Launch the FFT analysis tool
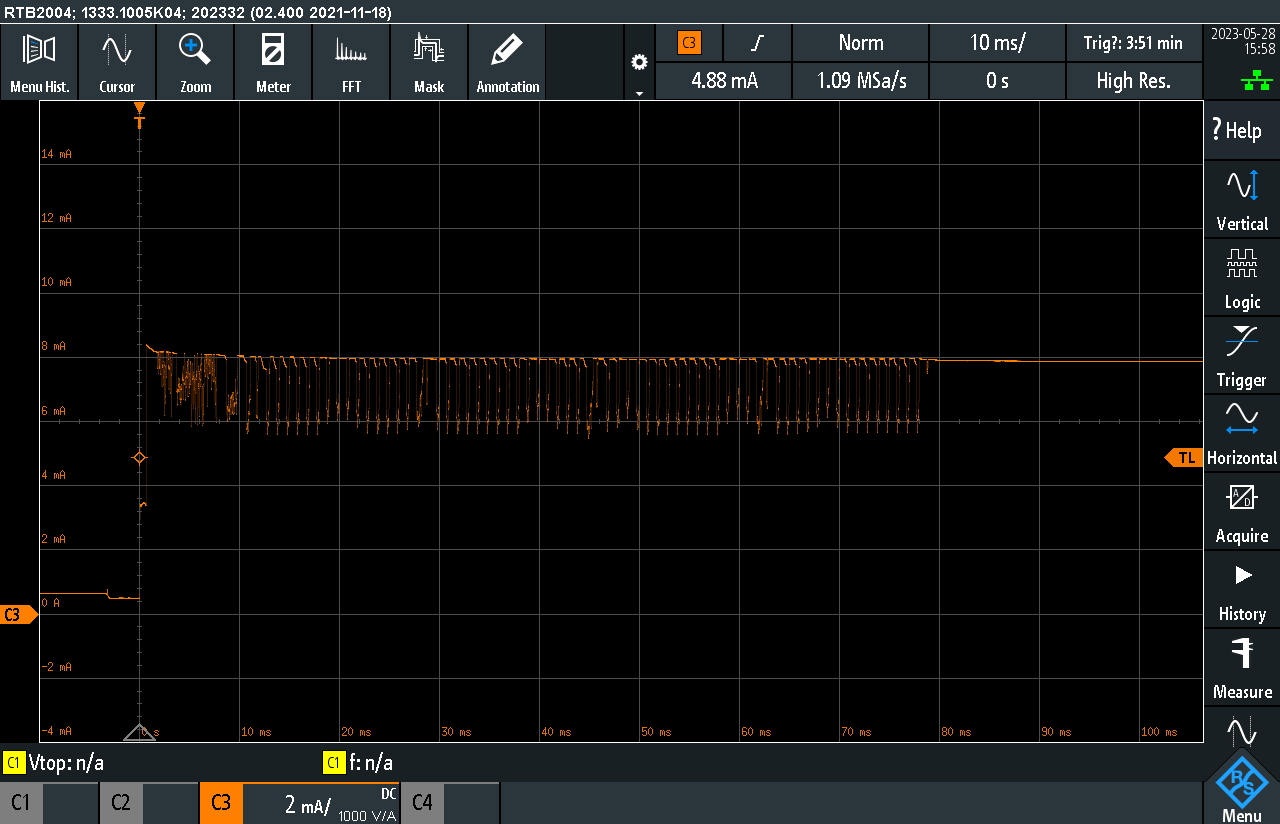The height and width of the screenshot is (824, 1280). (351, 62)
